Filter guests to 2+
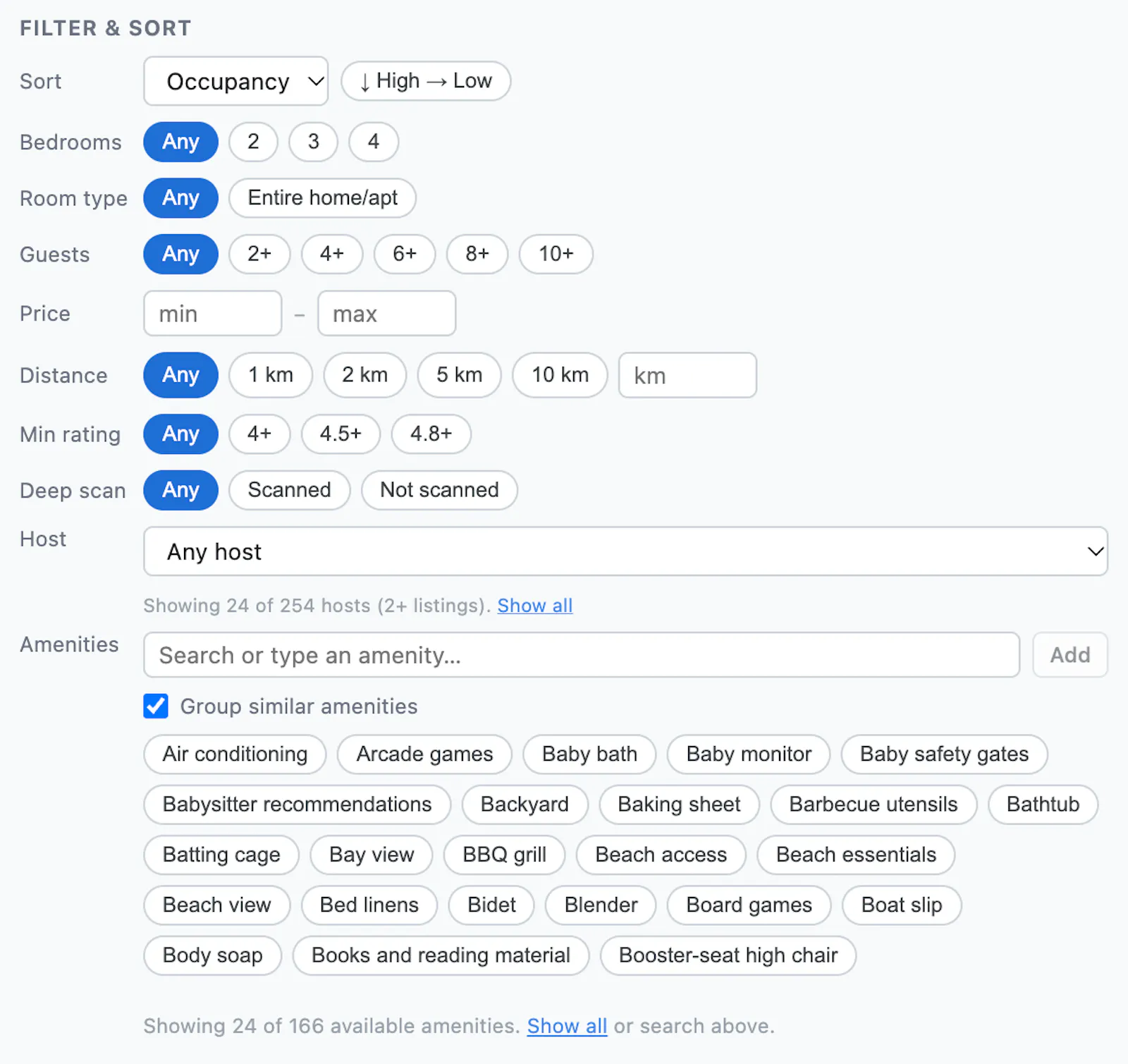Image resolution: width=1128 pixels, height=1064 pixels. coord(259,254)
